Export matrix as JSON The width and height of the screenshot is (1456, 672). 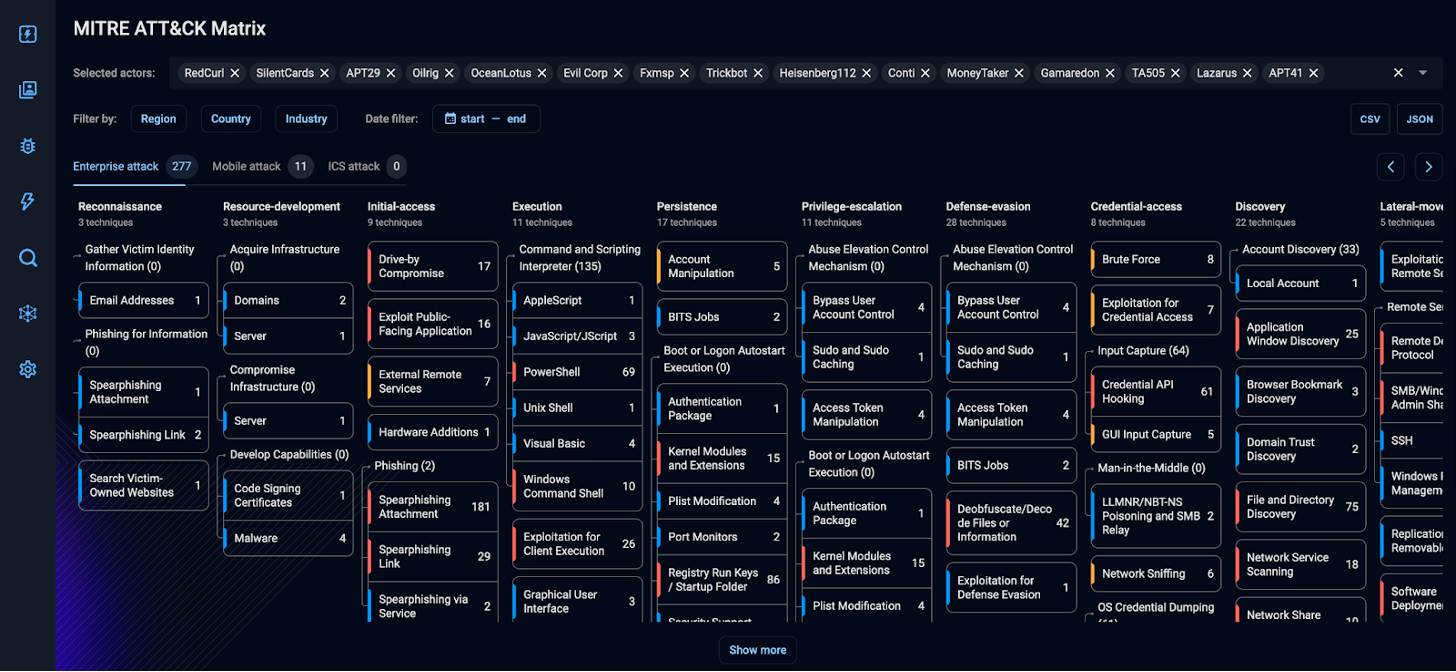(x=1419, y=119)
